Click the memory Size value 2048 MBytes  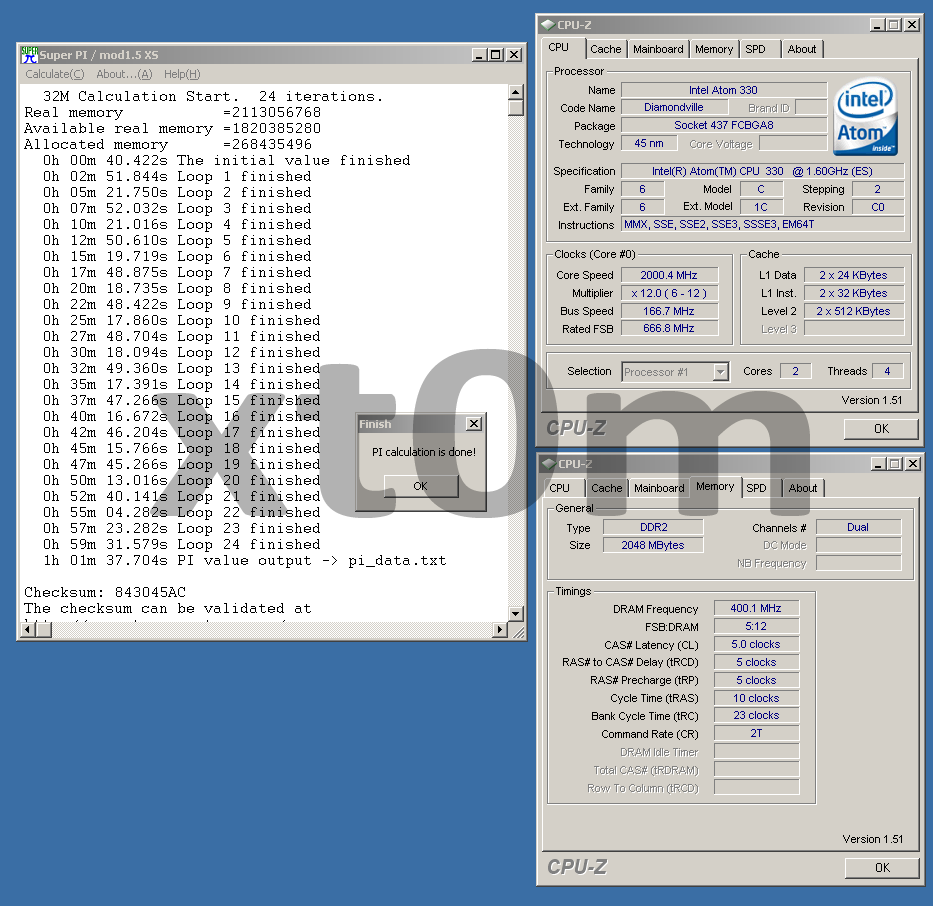[x=653, y=546]
